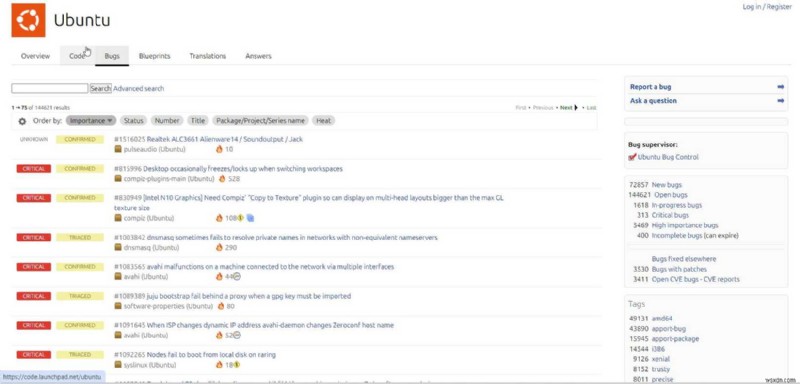Click the Report a bug link
This screenshot has height=384, width=800.
[x=651, y=87]
